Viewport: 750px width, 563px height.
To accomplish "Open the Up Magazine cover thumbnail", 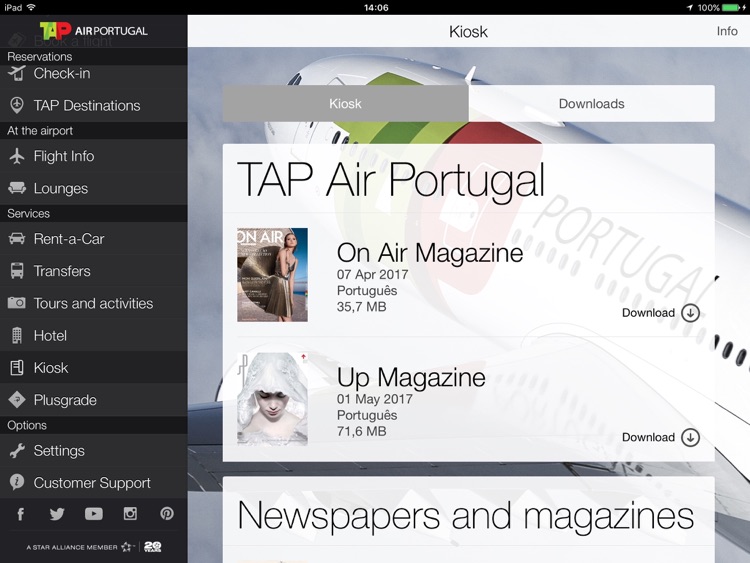I will pyautogui.click(x=272, y=399).
